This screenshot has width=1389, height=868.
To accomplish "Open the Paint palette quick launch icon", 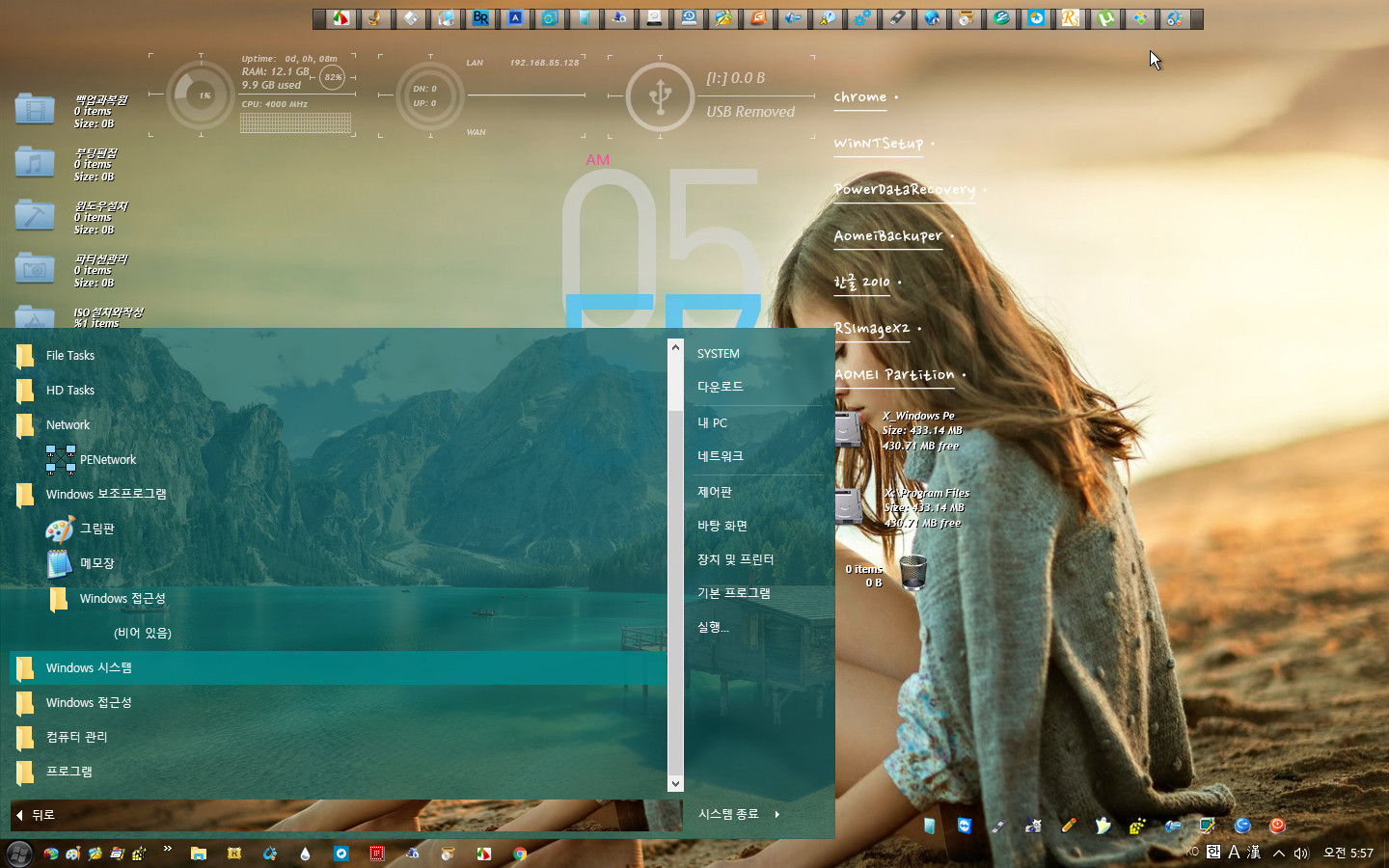I will pos(72,854).
